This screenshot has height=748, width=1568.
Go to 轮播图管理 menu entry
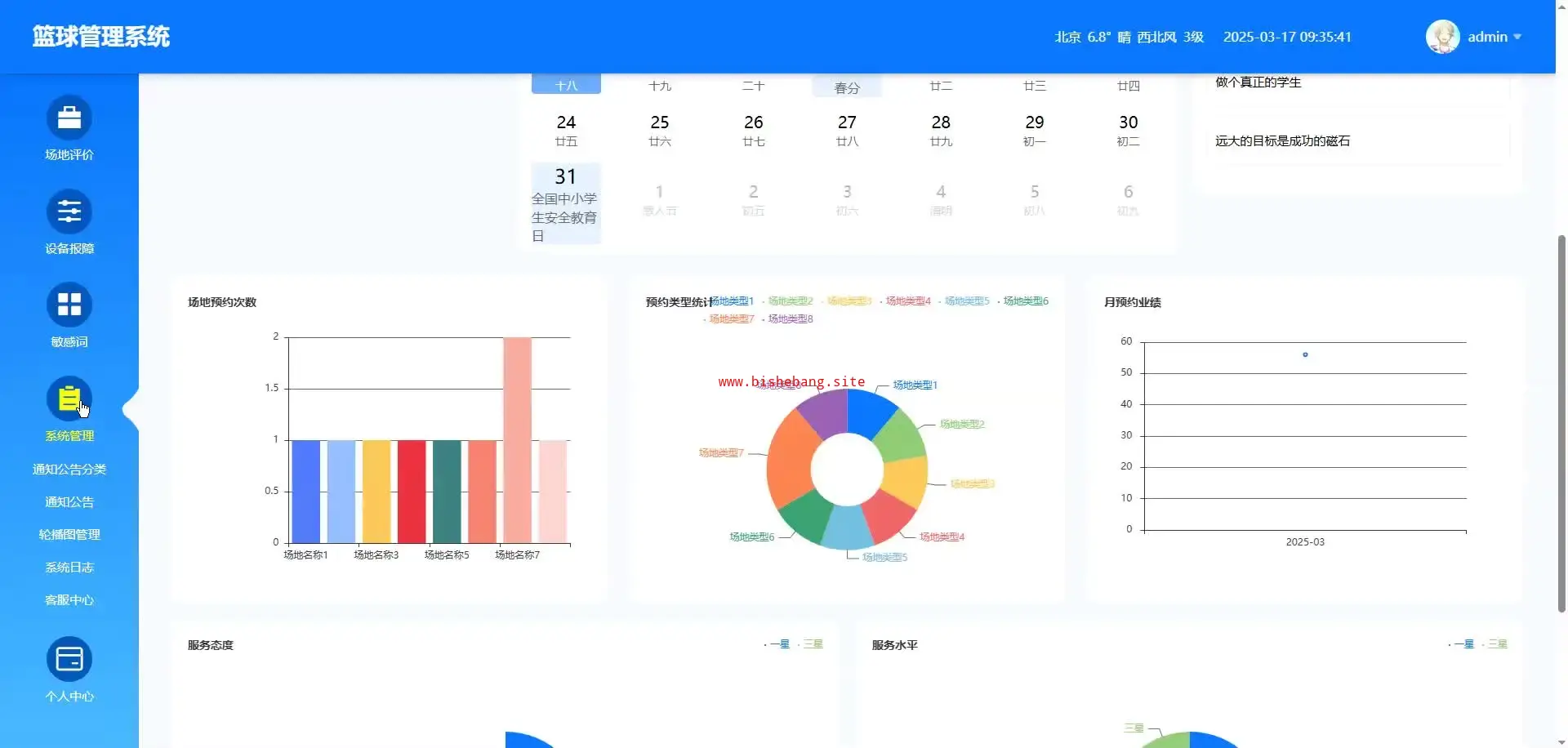[69, 535]
